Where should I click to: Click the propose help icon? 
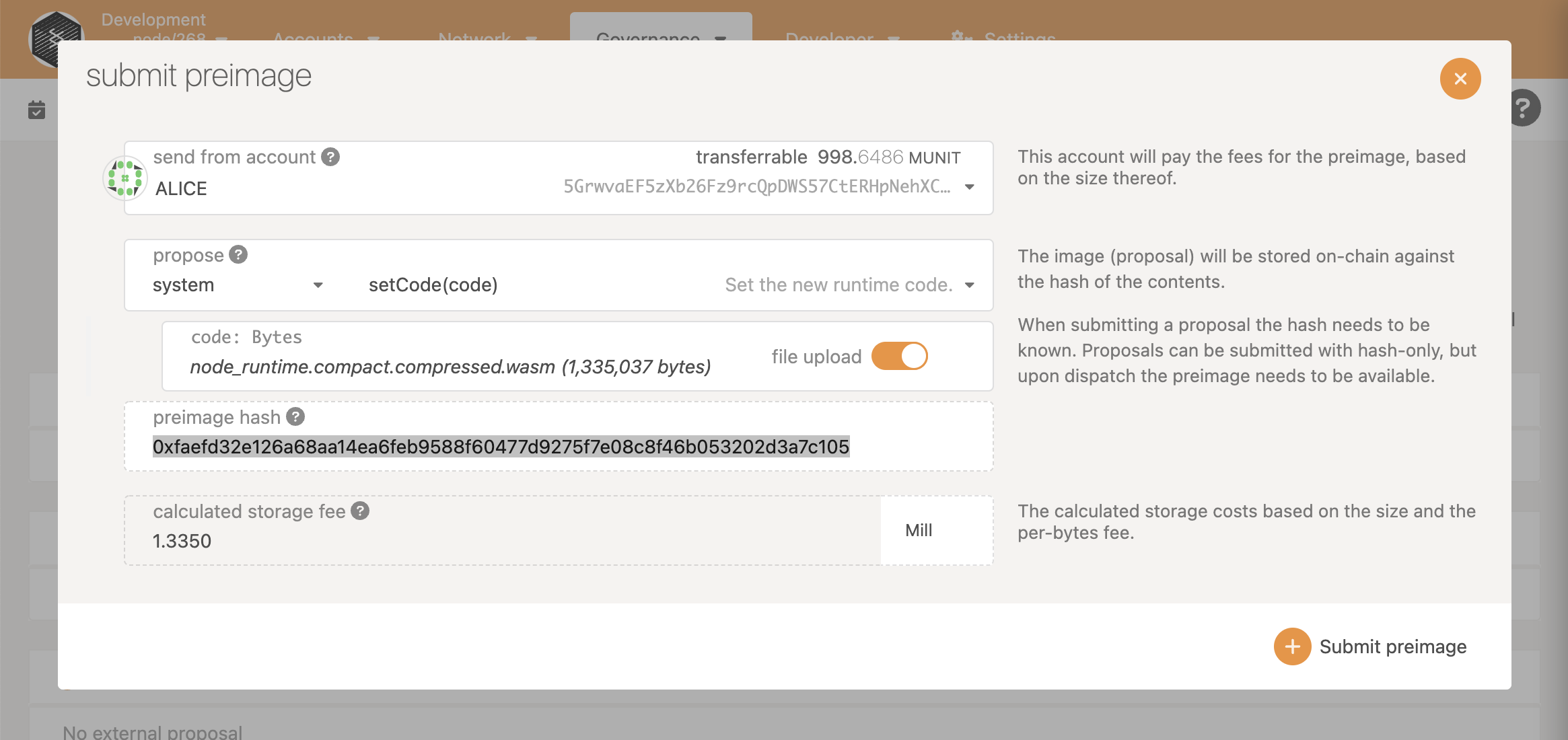click(x=238, y=255)
